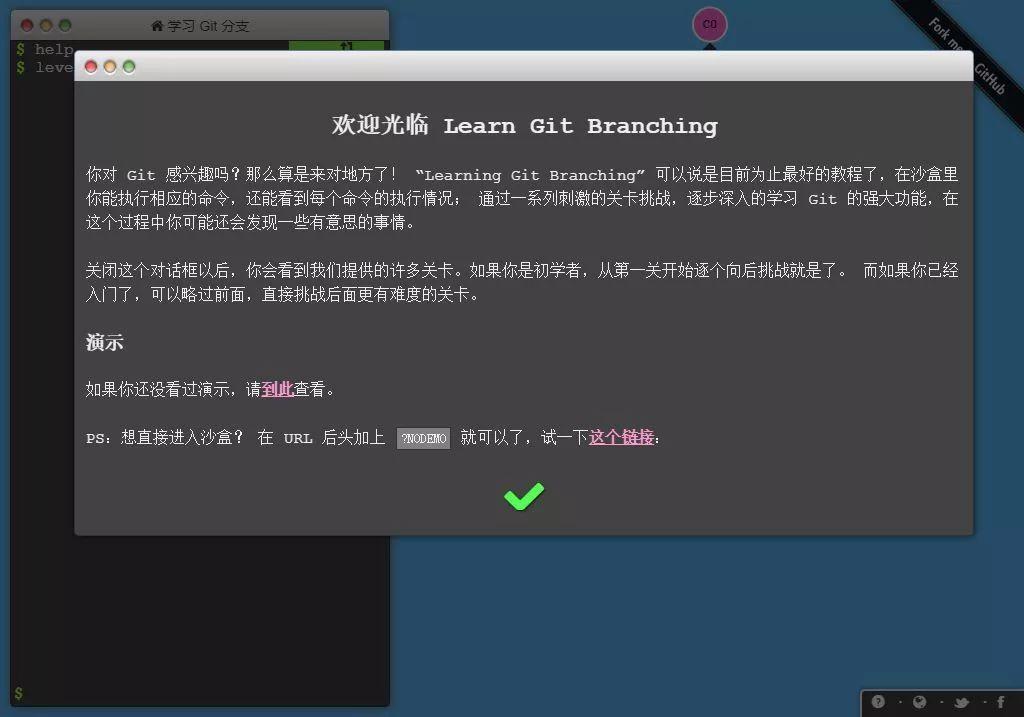Image resolution: width=1024 pixels, height=717 pixels.
Task: Click the ?NODEMO code snippet
Action: click(423, 438)
